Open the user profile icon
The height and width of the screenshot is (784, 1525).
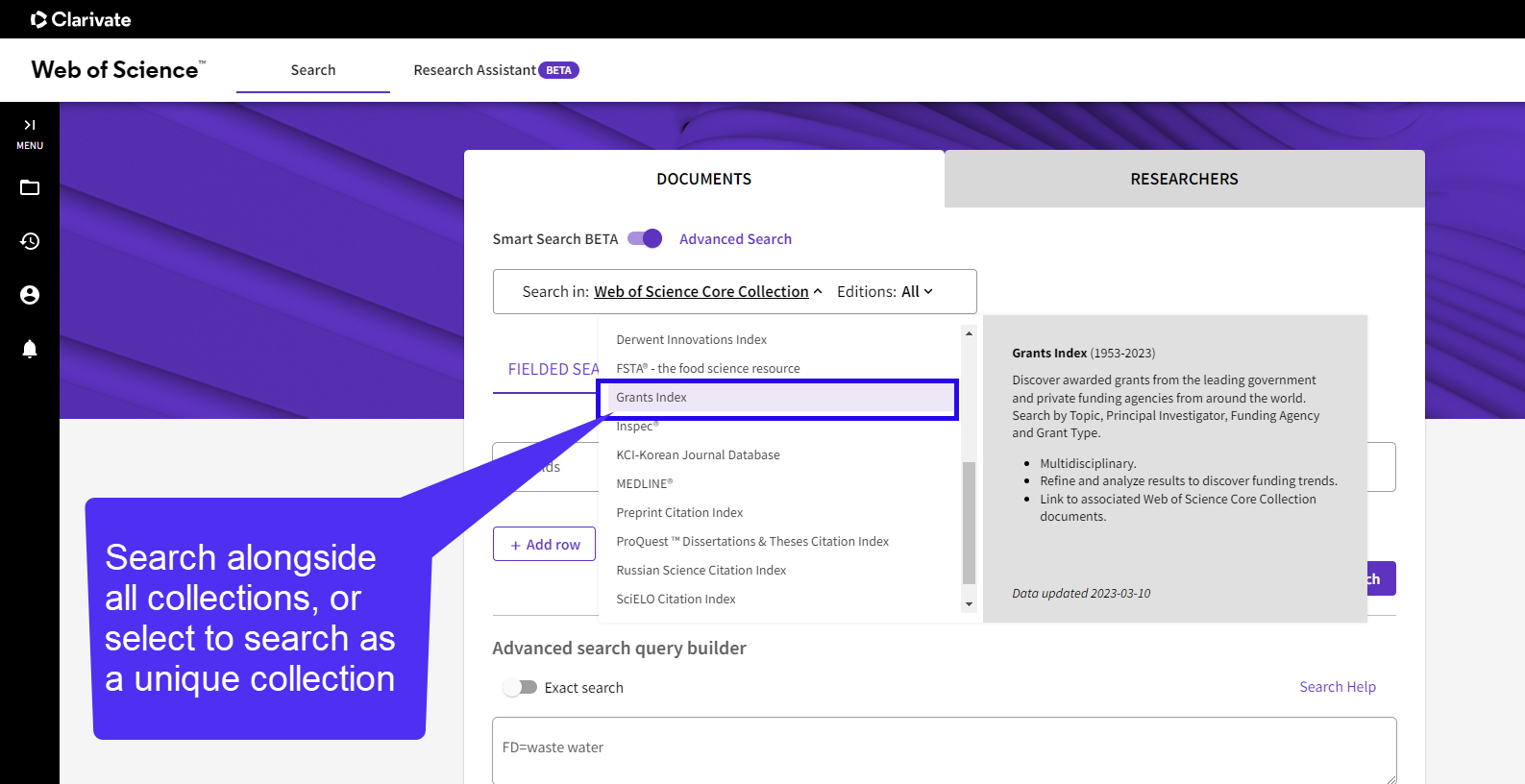30,295
